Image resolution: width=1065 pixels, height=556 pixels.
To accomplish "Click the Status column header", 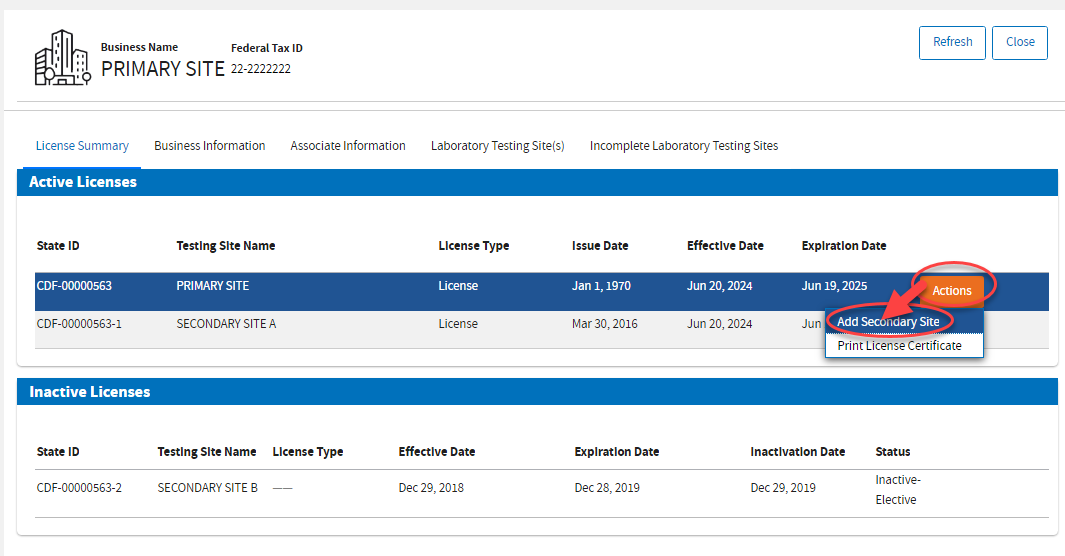I will coord(892,452).
